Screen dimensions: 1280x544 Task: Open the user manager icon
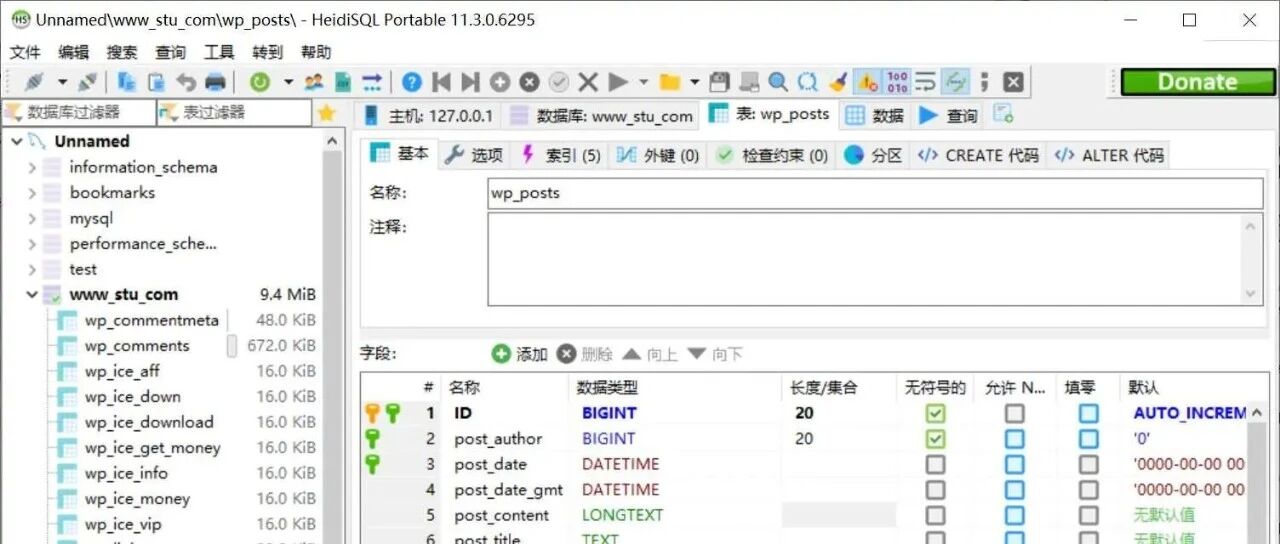pyautogui.click(x=314, y=82)
